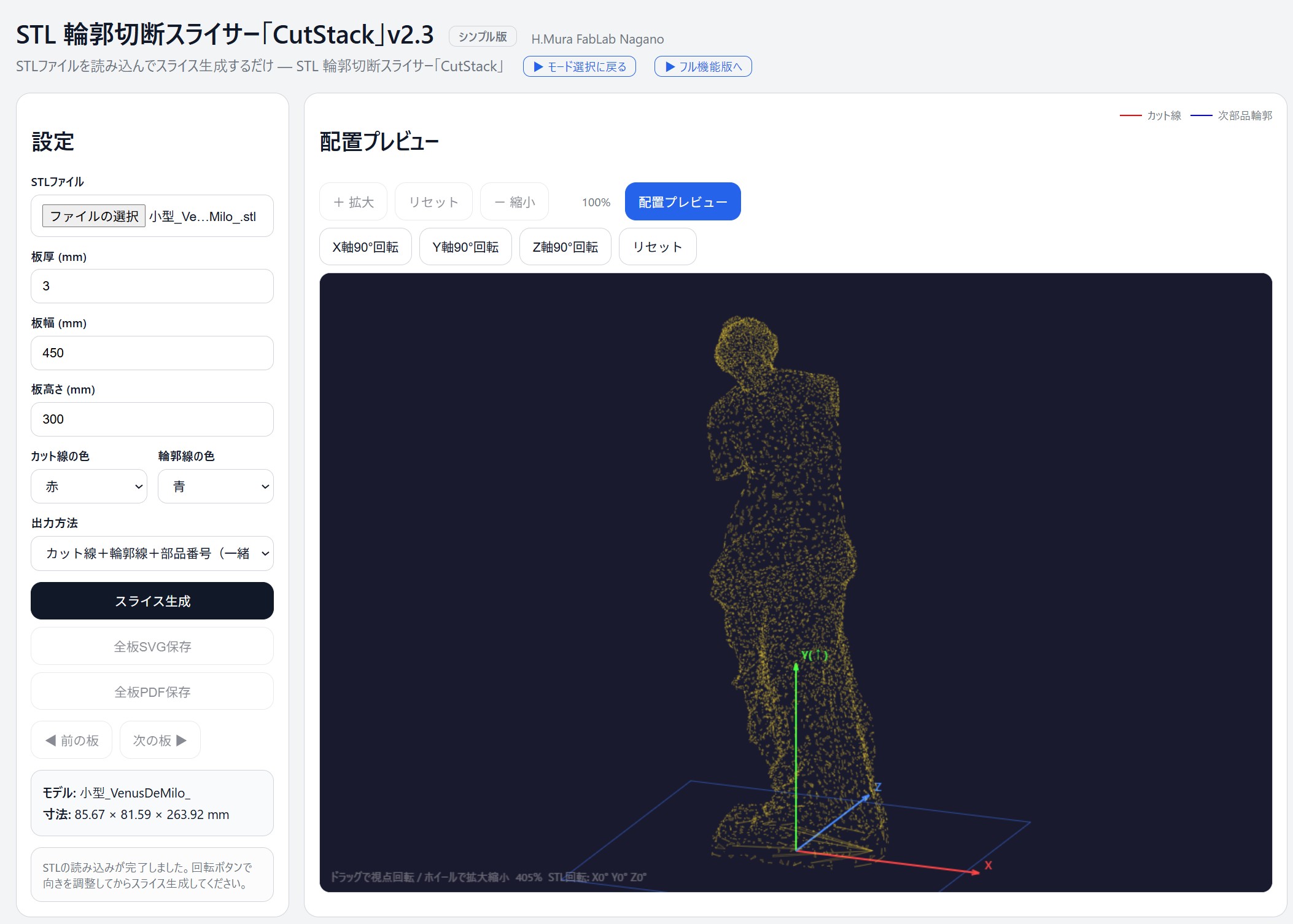1293x924 pixels.
Task: Click the rotation リセット button
Action: [657, 247]
